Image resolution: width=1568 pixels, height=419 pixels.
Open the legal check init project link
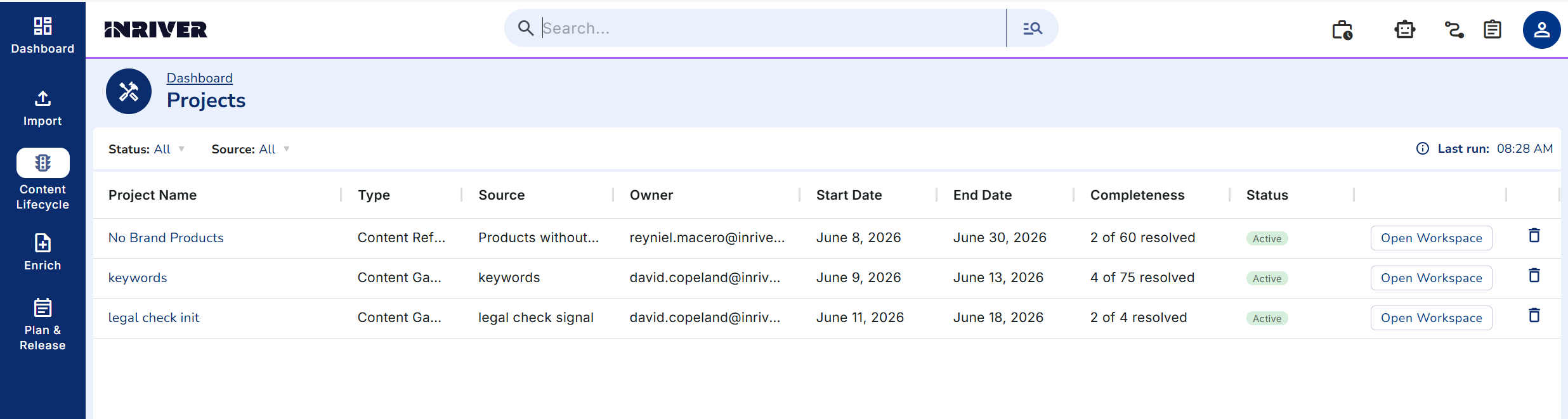(154, 318)
